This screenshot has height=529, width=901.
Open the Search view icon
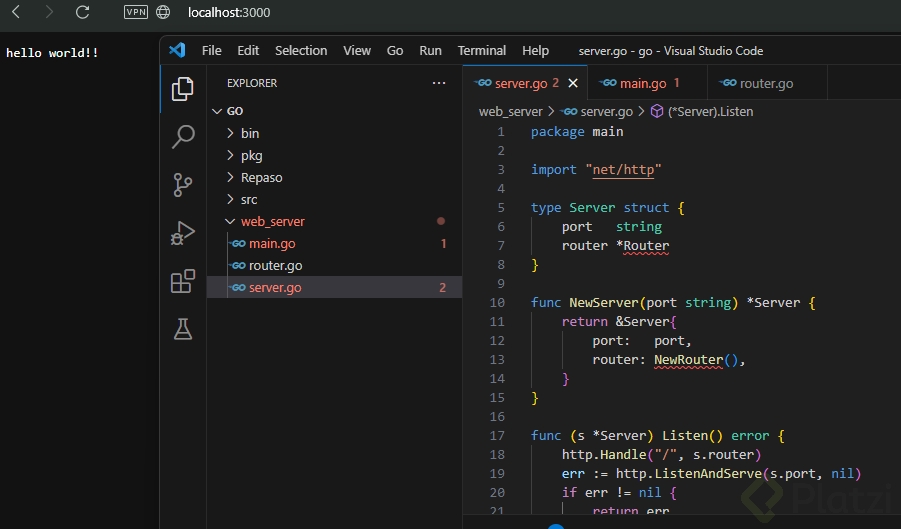[x=183, y=137]
